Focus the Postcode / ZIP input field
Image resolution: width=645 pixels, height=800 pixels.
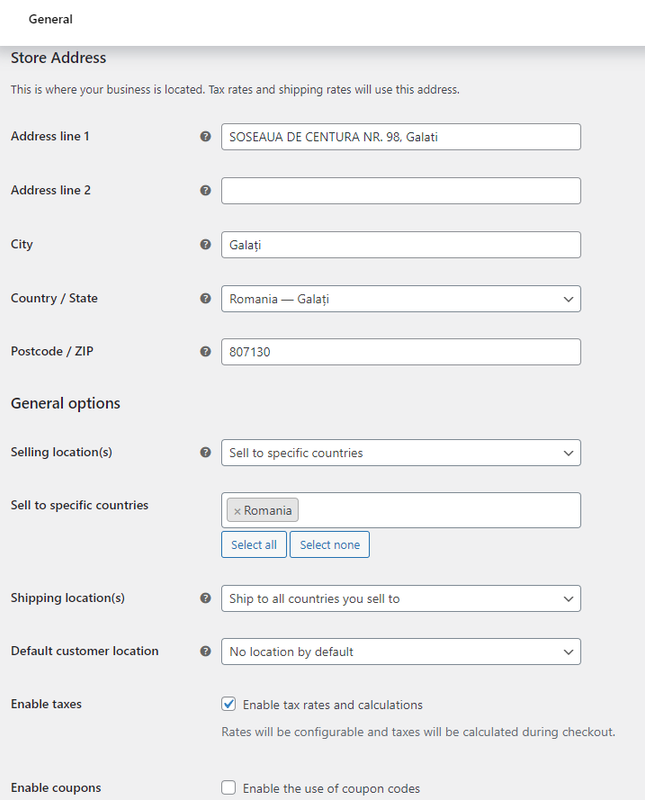[400, 352]
